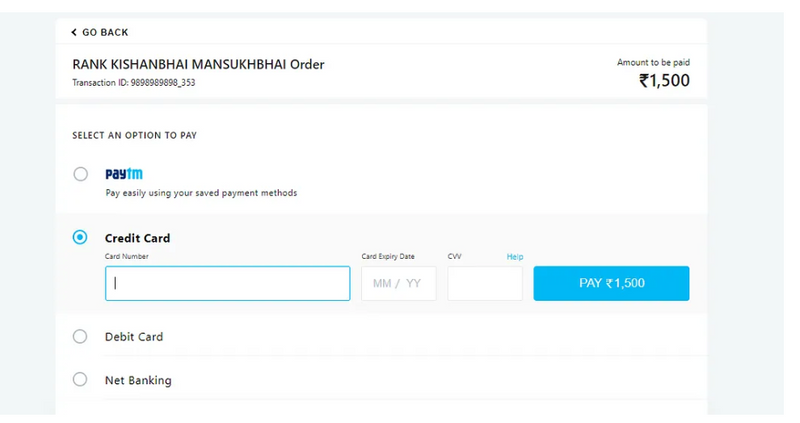800x423 pixels.
Task: Click the Paytm logo
Action: point(124,174)
